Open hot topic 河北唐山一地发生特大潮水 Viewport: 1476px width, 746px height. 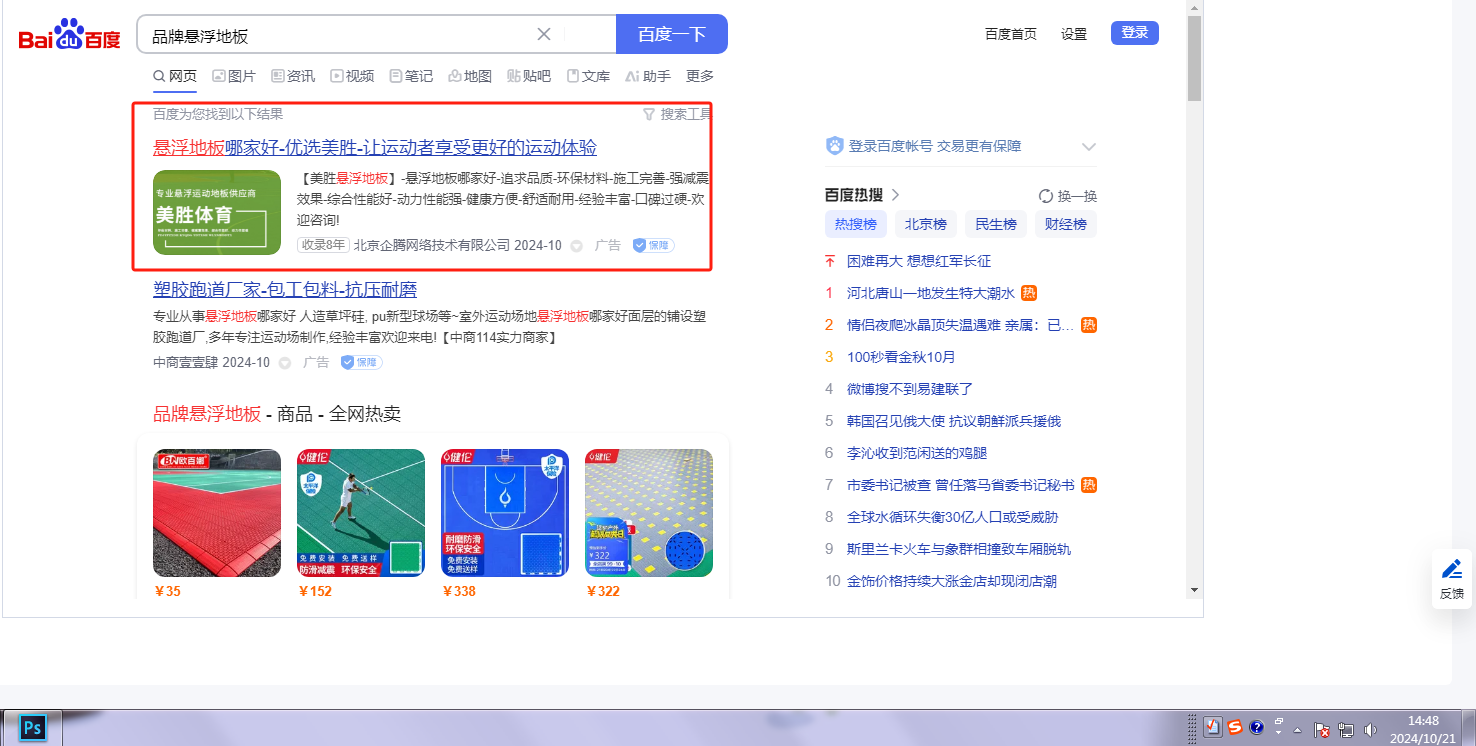[x=931, y=293]
